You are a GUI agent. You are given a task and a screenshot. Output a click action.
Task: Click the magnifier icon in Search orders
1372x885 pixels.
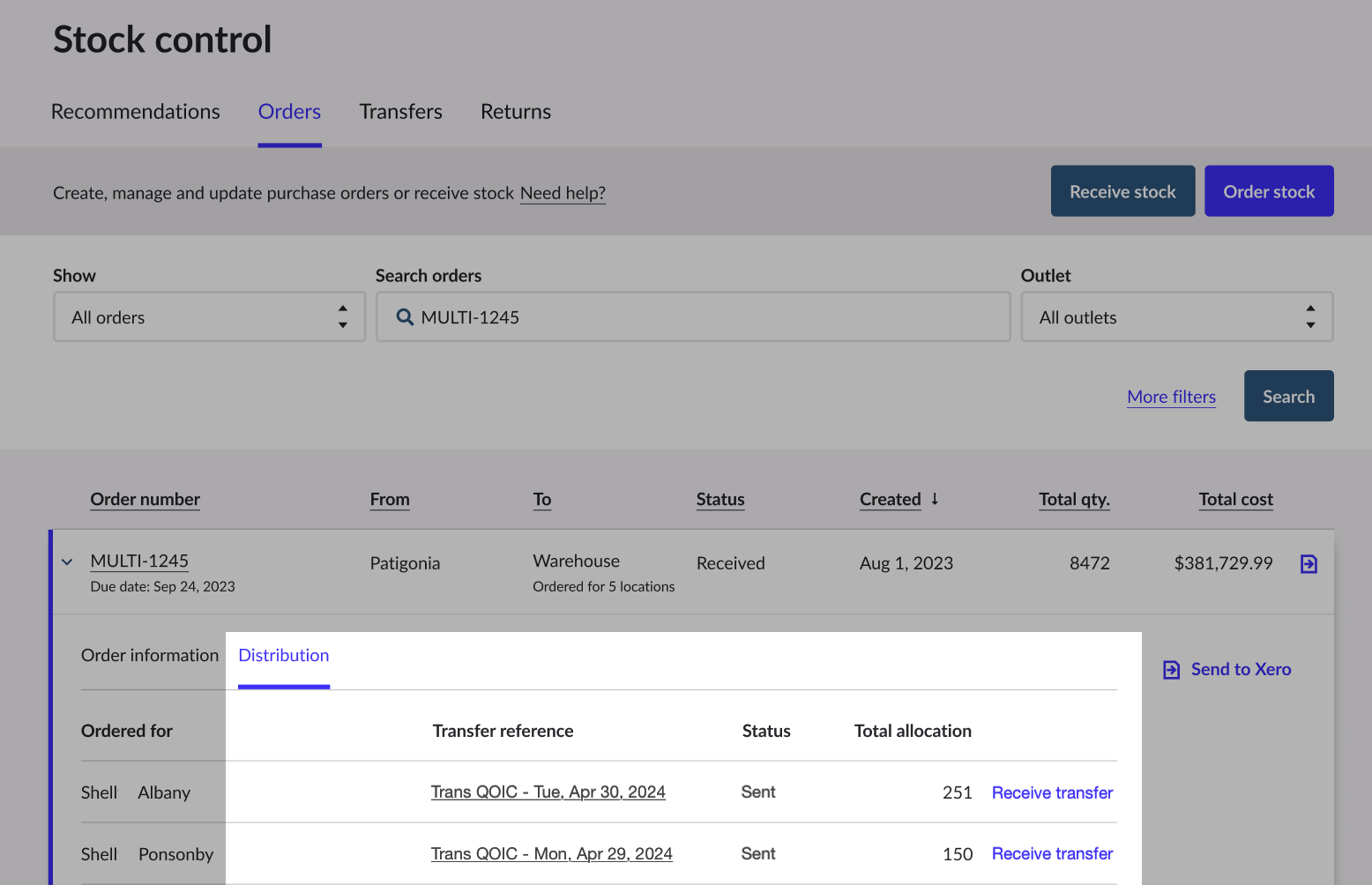(405, 317)
